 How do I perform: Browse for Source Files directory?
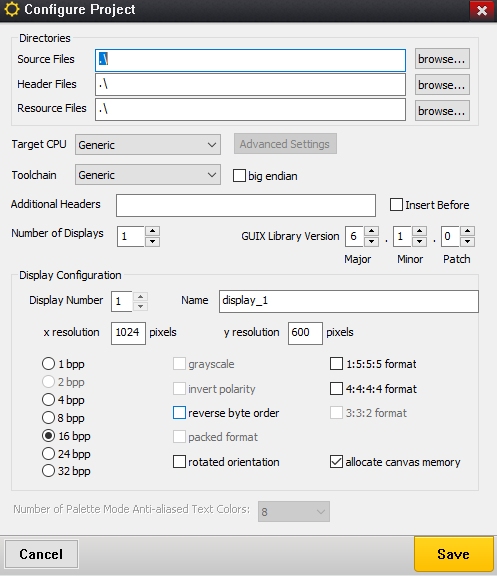(x=442, y=59)
